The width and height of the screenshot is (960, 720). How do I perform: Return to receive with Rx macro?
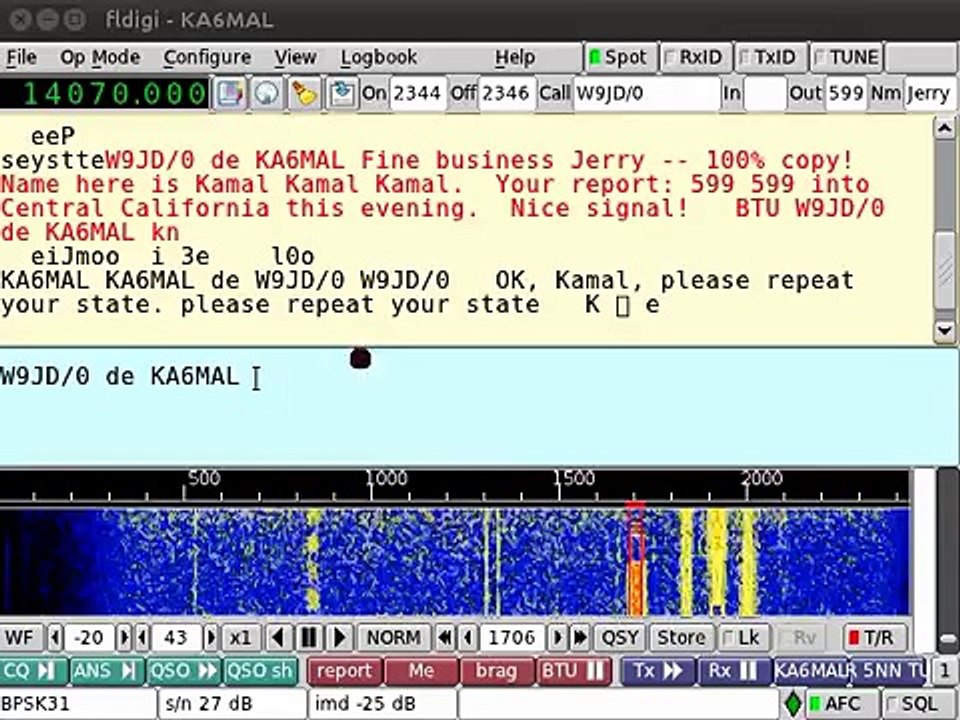(x=733, y=671)
